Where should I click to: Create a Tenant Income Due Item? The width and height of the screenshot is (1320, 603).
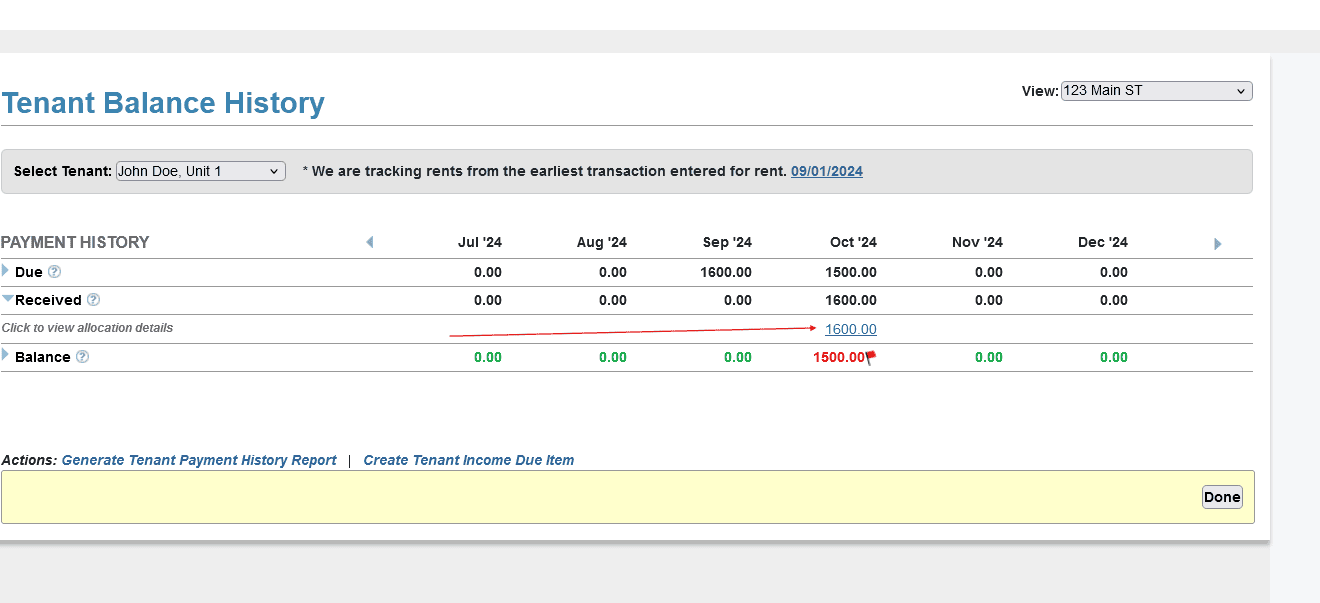click(x=468, y=460)
